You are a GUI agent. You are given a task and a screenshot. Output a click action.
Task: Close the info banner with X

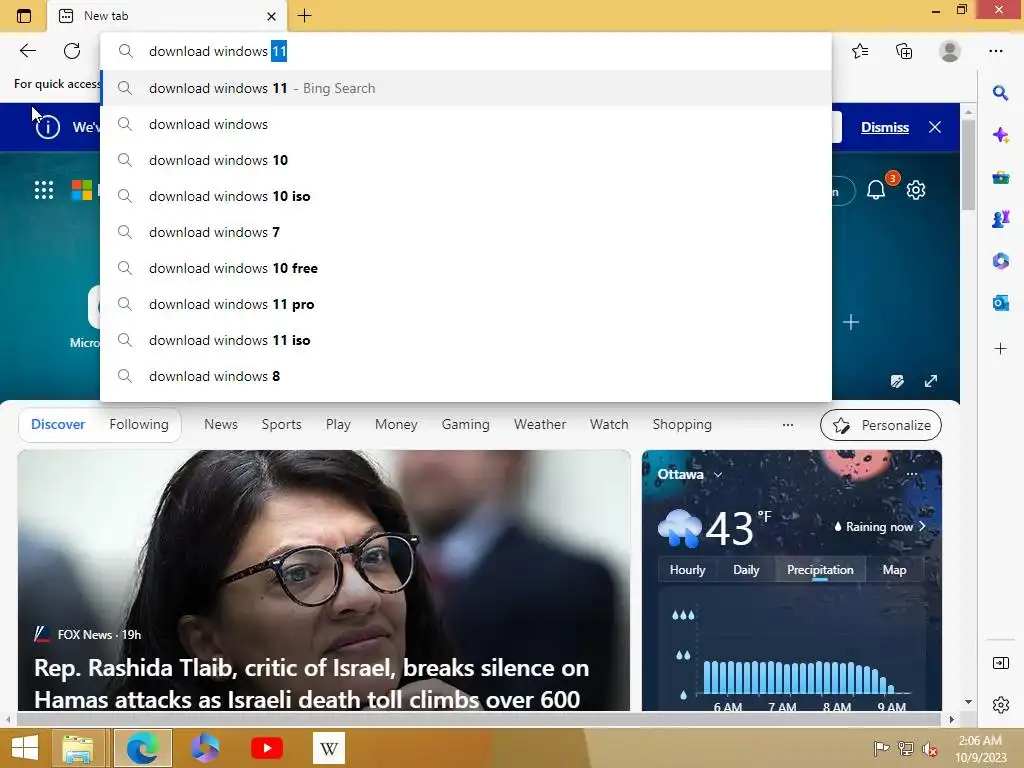[935, 127]
